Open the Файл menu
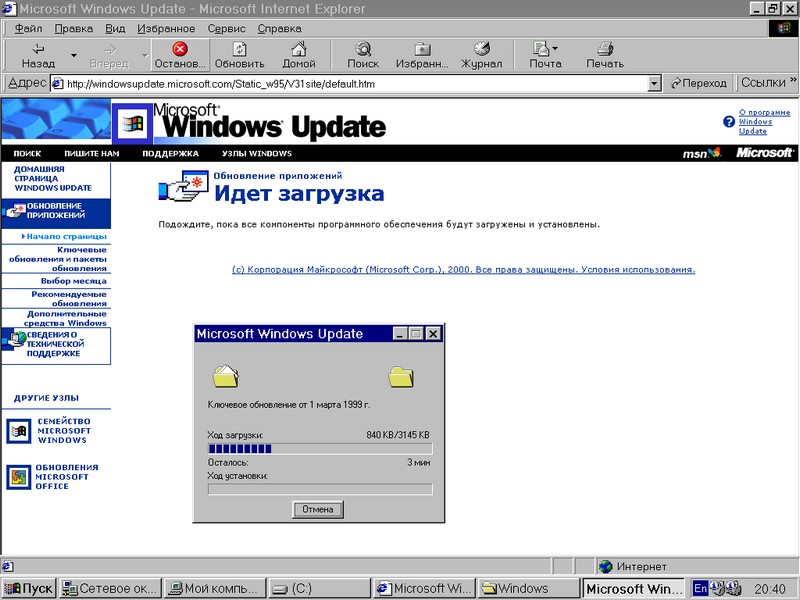Viewport: 800px width, 600px height. tap(28, 29)
